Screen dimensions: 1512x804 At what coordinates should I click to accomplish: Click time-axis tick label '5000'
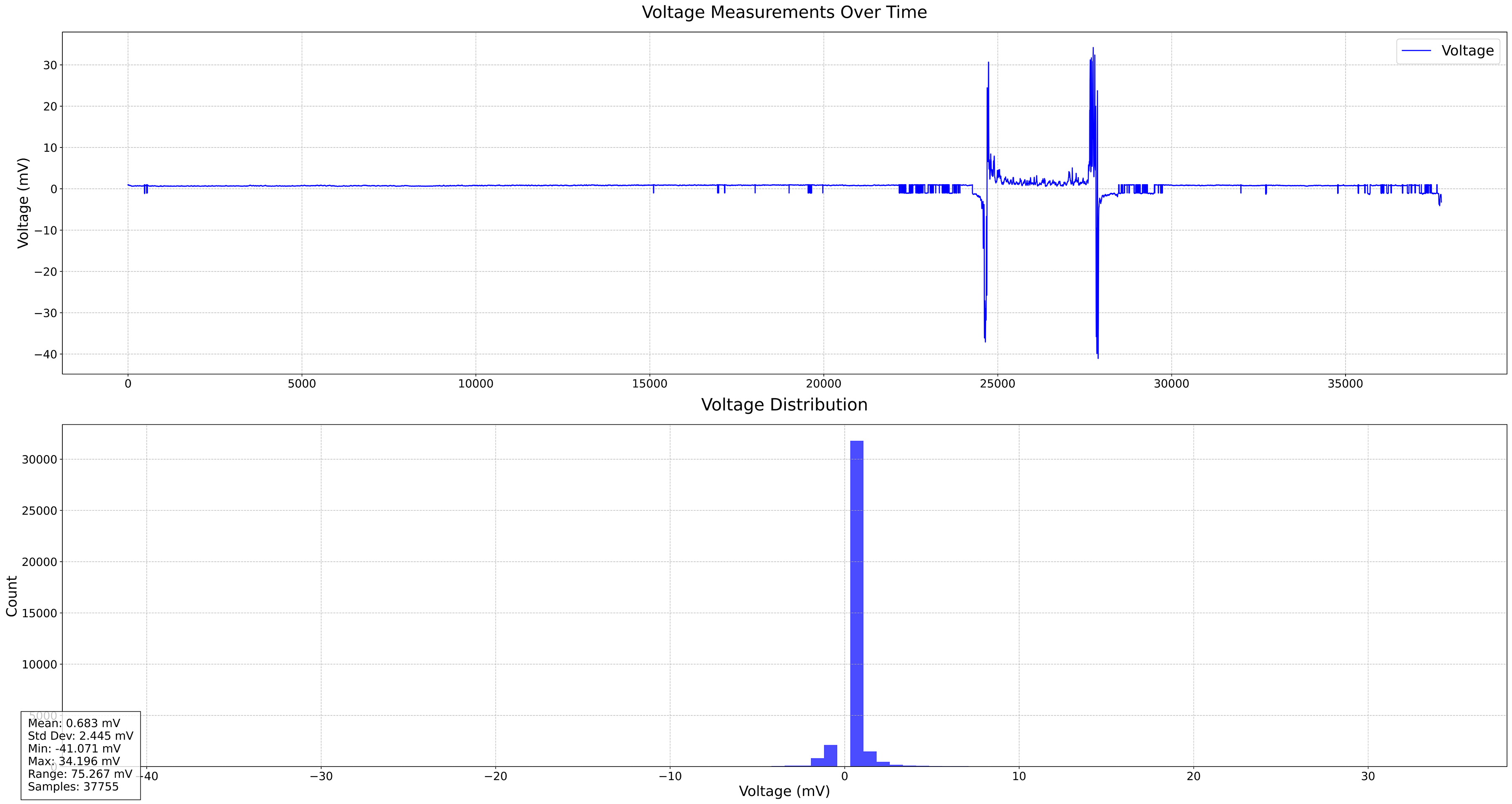tap(302, 384)
